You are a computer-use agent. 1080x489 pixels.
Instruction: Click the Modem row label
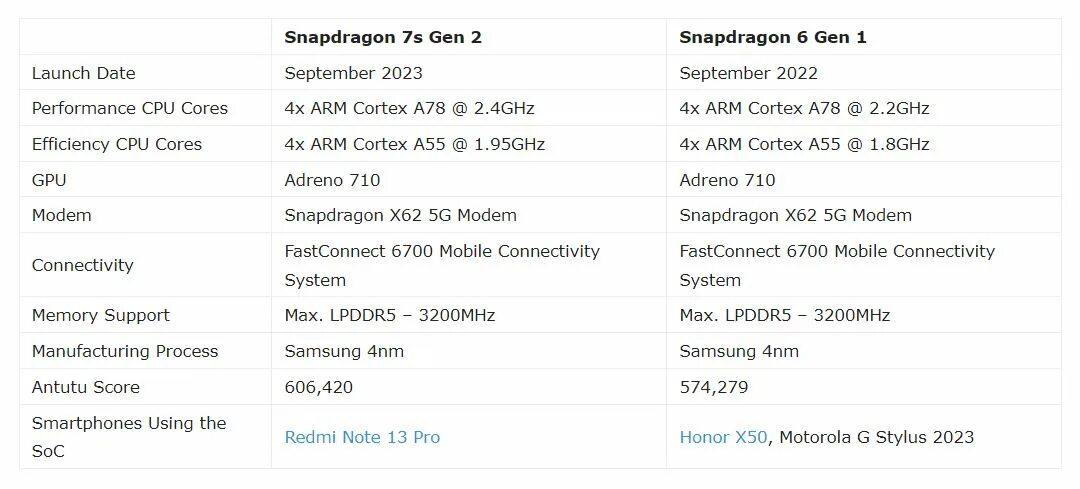[x=61, y=215]
